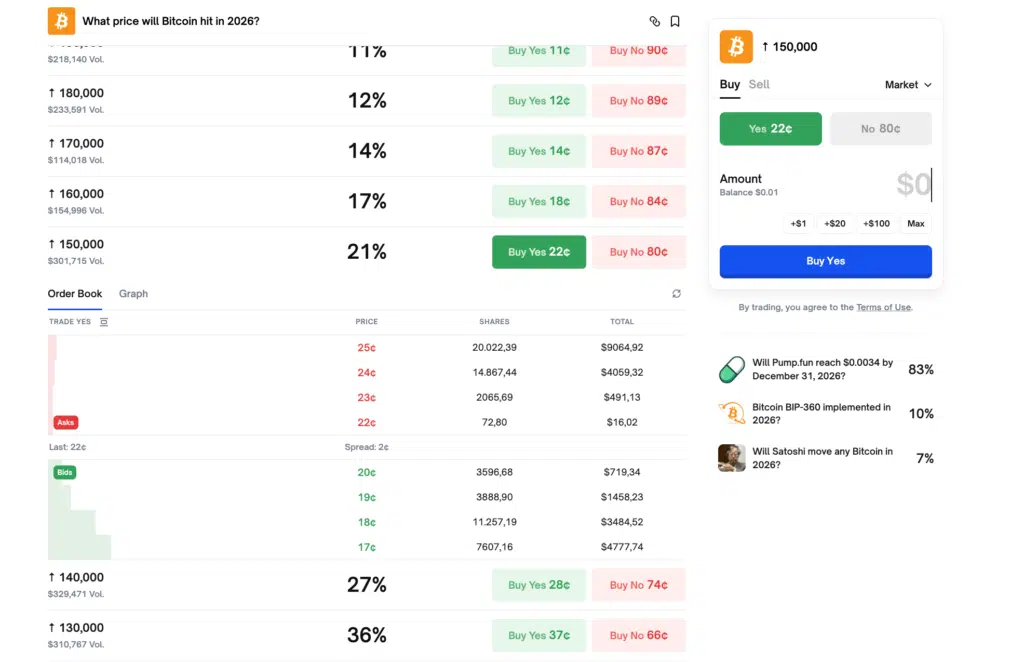Expand the ↑ 140,000 market row

coord(200,585)
